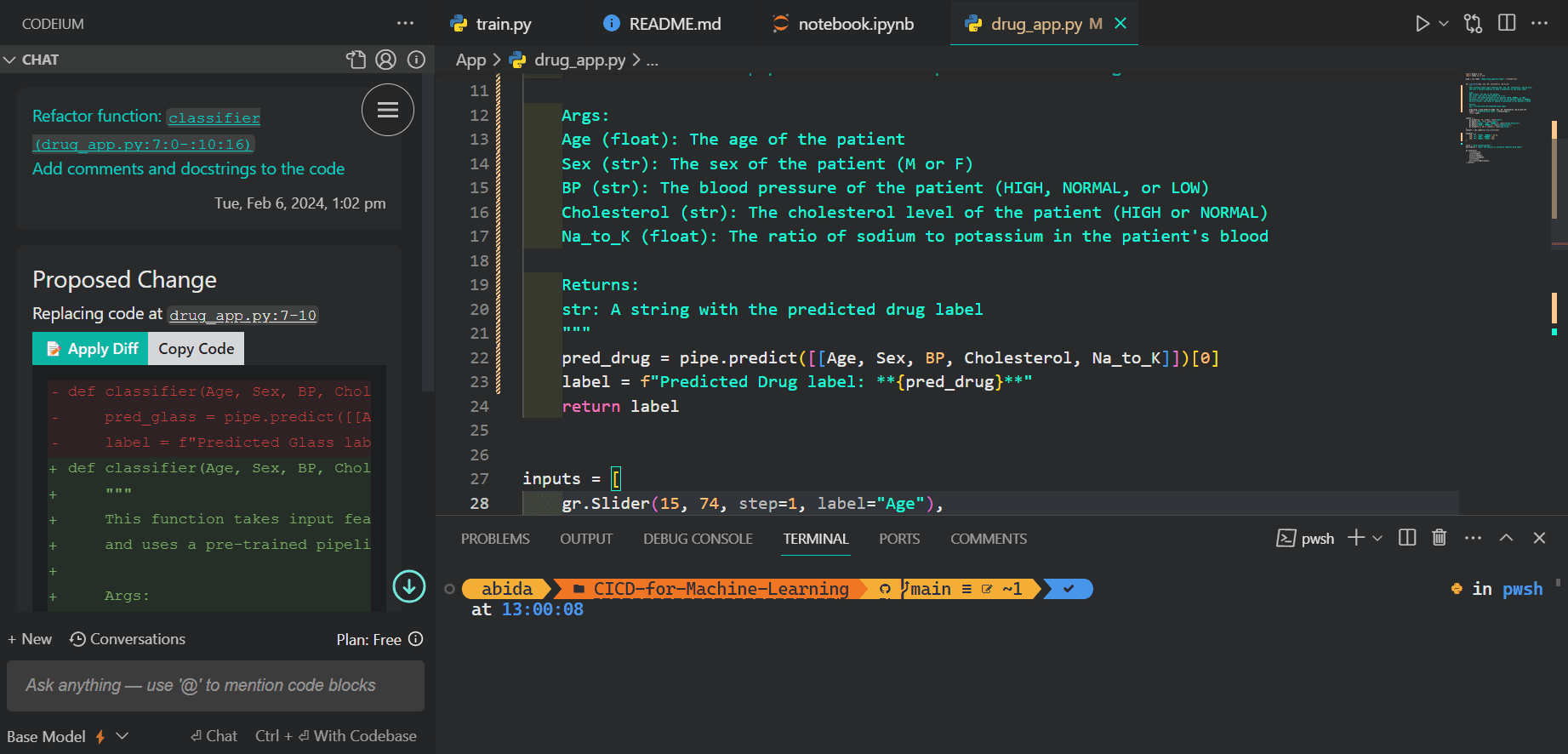Open the PROBLEMS panel tab
Screen dimensions: 1568x754
[495, 539]
